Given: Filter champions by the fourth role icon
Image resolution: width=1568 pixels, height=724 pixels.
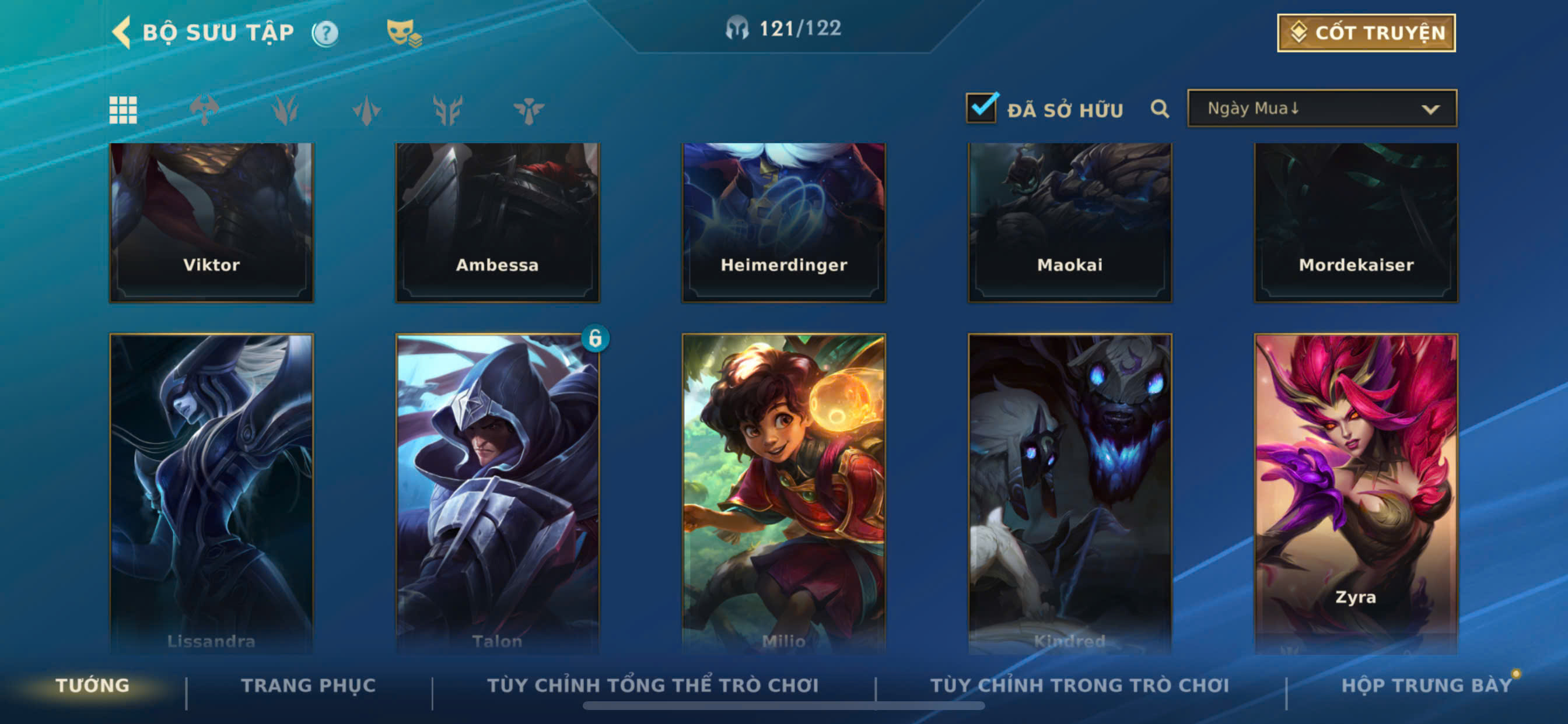Looking at the screenshot, I should pos(447,110).
